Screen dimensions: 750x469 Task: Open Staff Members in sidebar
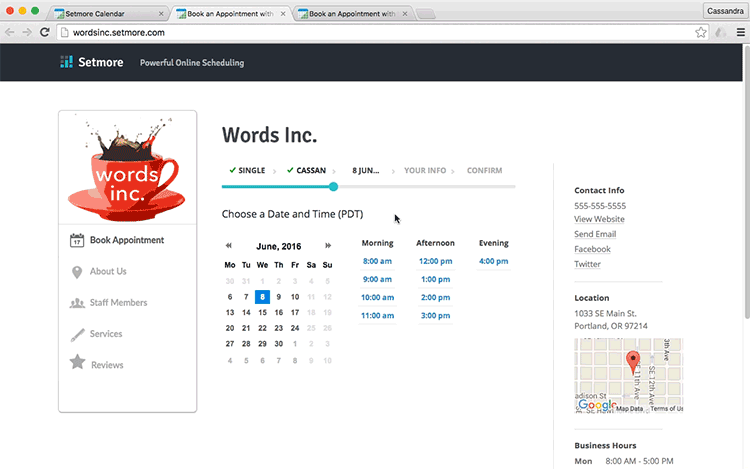click(x=118, y=303)
